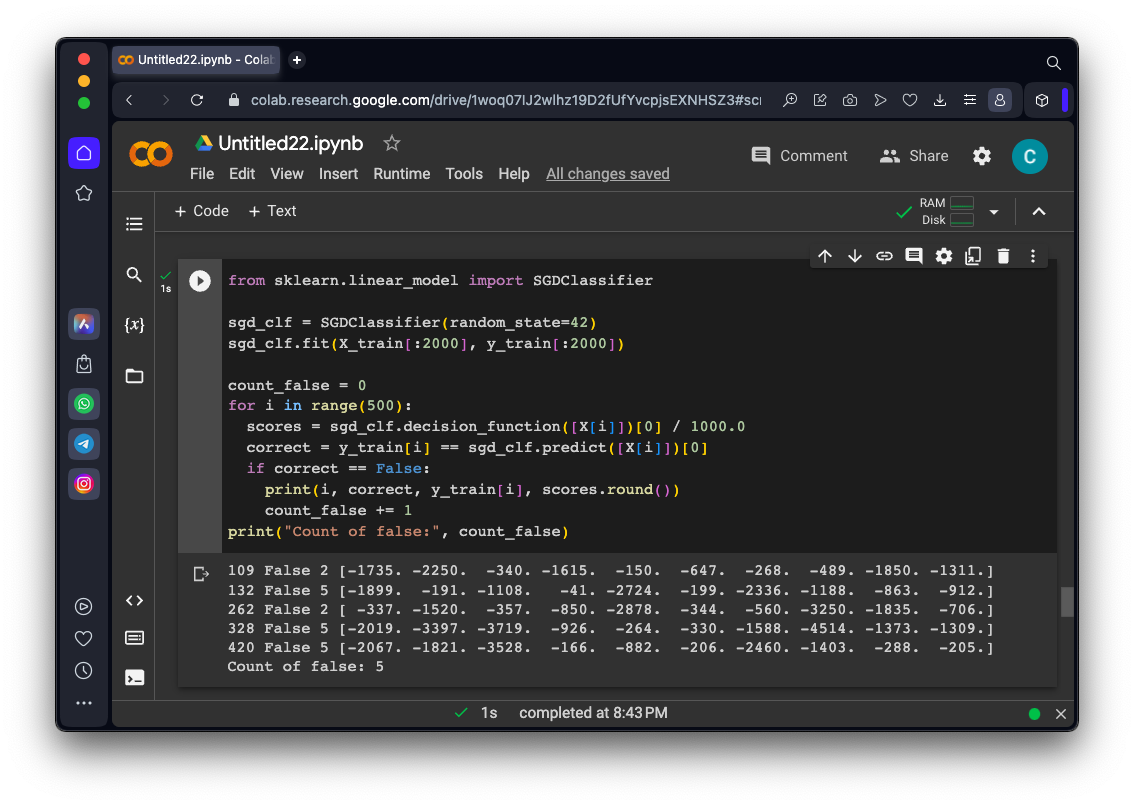Image resolution: width=1134 pixels, height=805 pixels.
Task: Open the Runtime menu
Action: pyautogui.click(x=401, y=174)
